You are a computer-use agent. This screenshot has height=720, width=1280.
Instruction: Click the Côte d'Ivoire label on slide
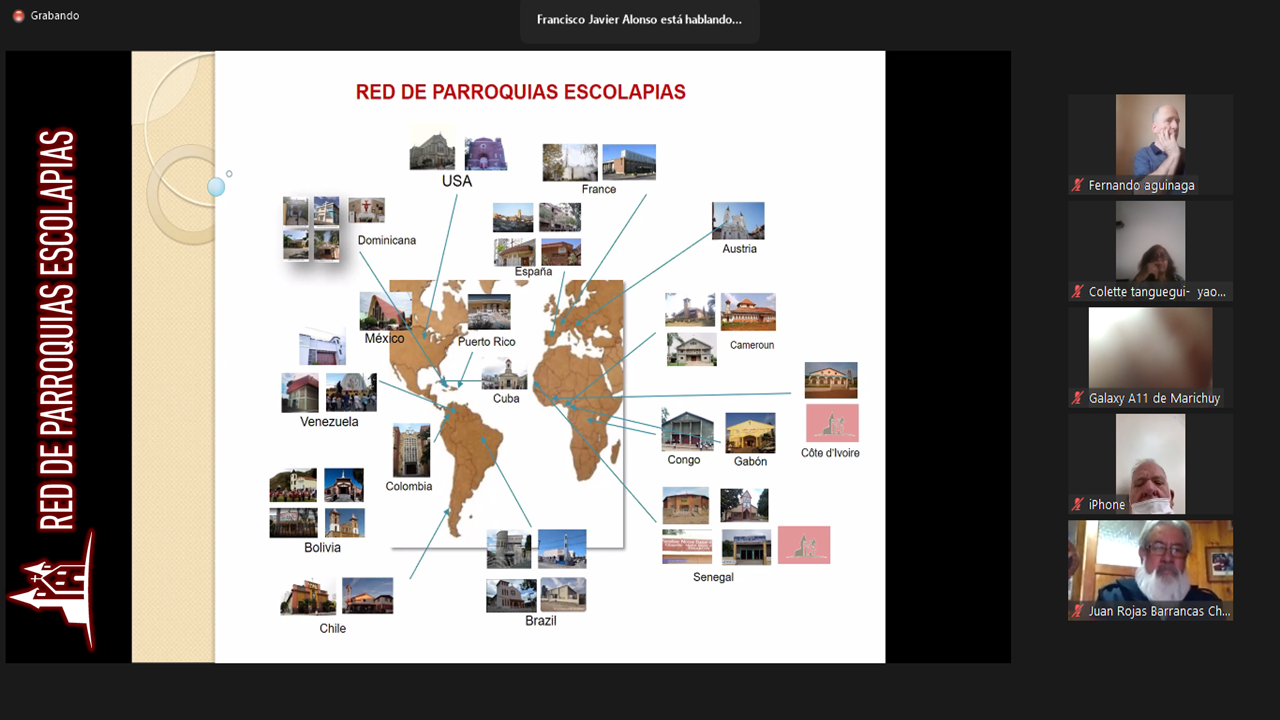tap(830, 453)
